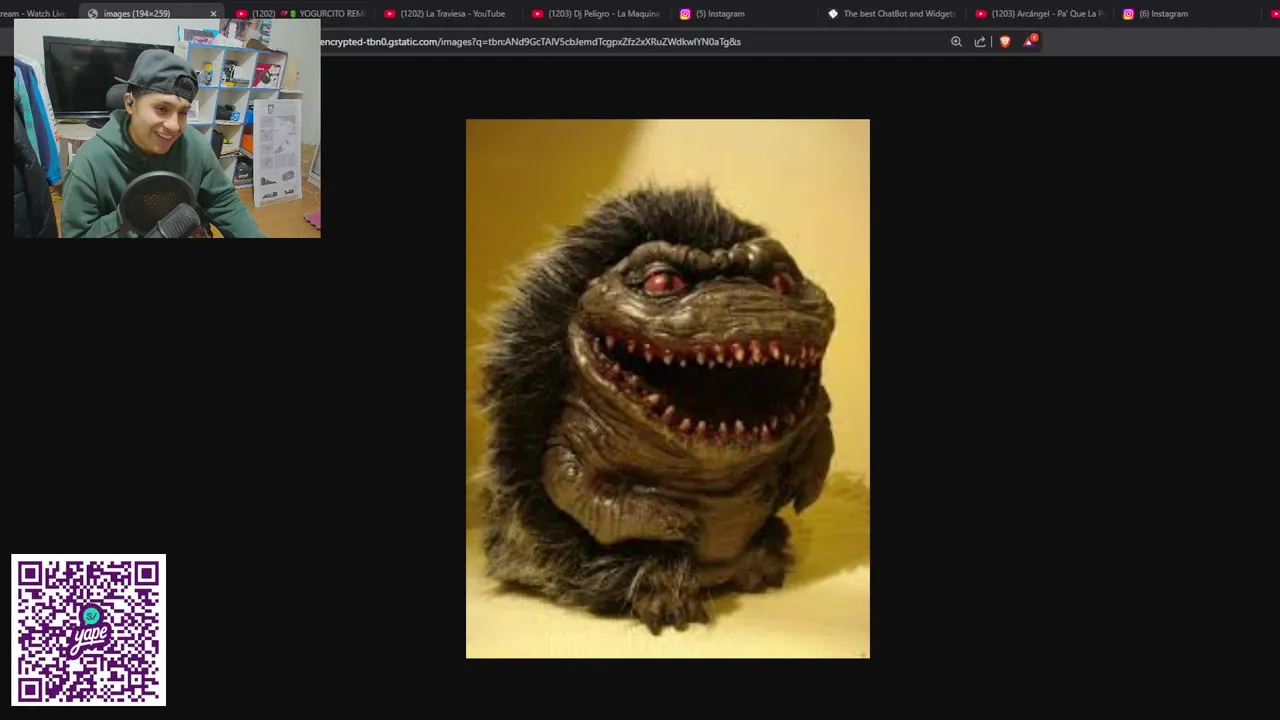Switch to the images (194×259) tab

[150, 14]
